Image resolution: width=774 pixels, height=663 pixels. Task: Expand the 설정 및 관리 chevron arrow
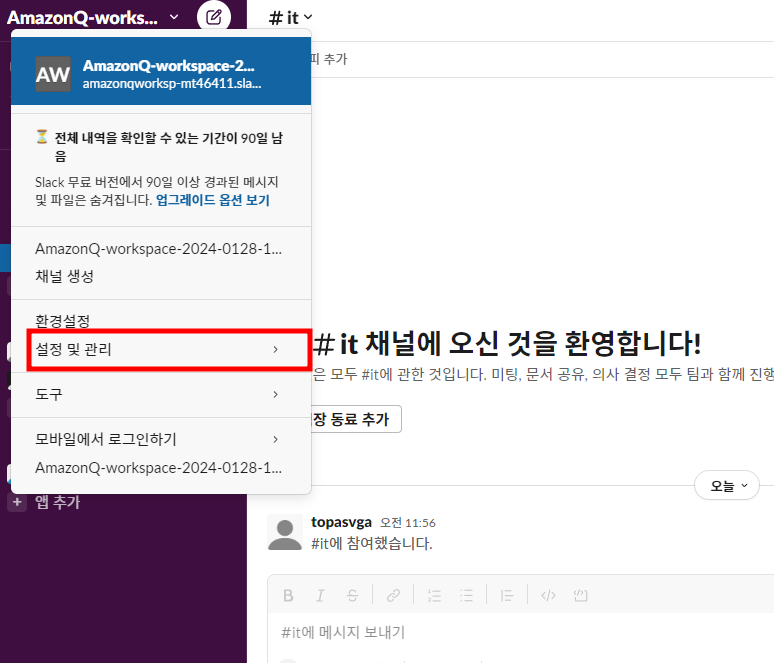tap(275, 350)
